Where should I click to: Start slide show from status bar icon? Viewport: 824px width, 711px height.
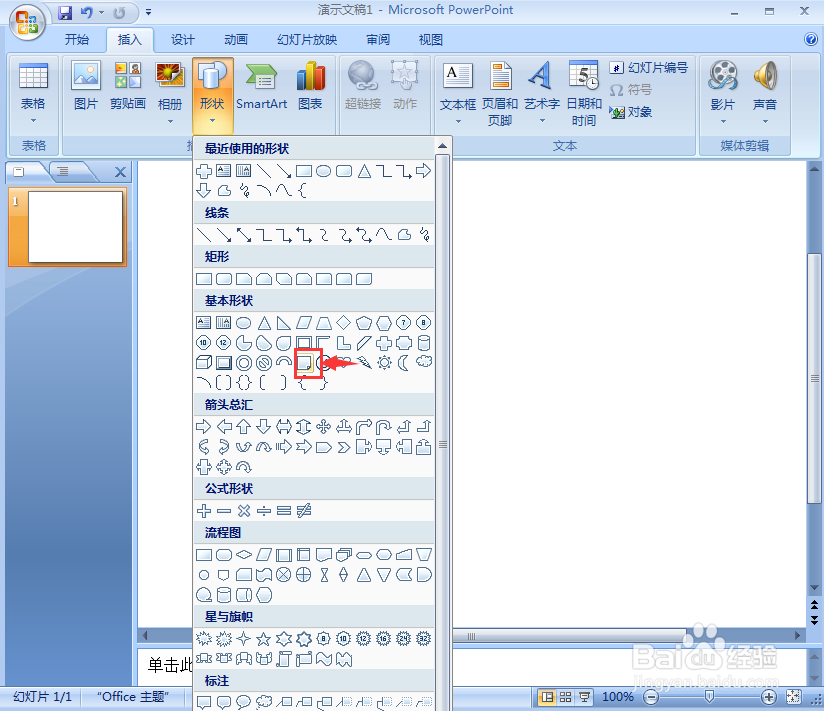tap(584, 697)
